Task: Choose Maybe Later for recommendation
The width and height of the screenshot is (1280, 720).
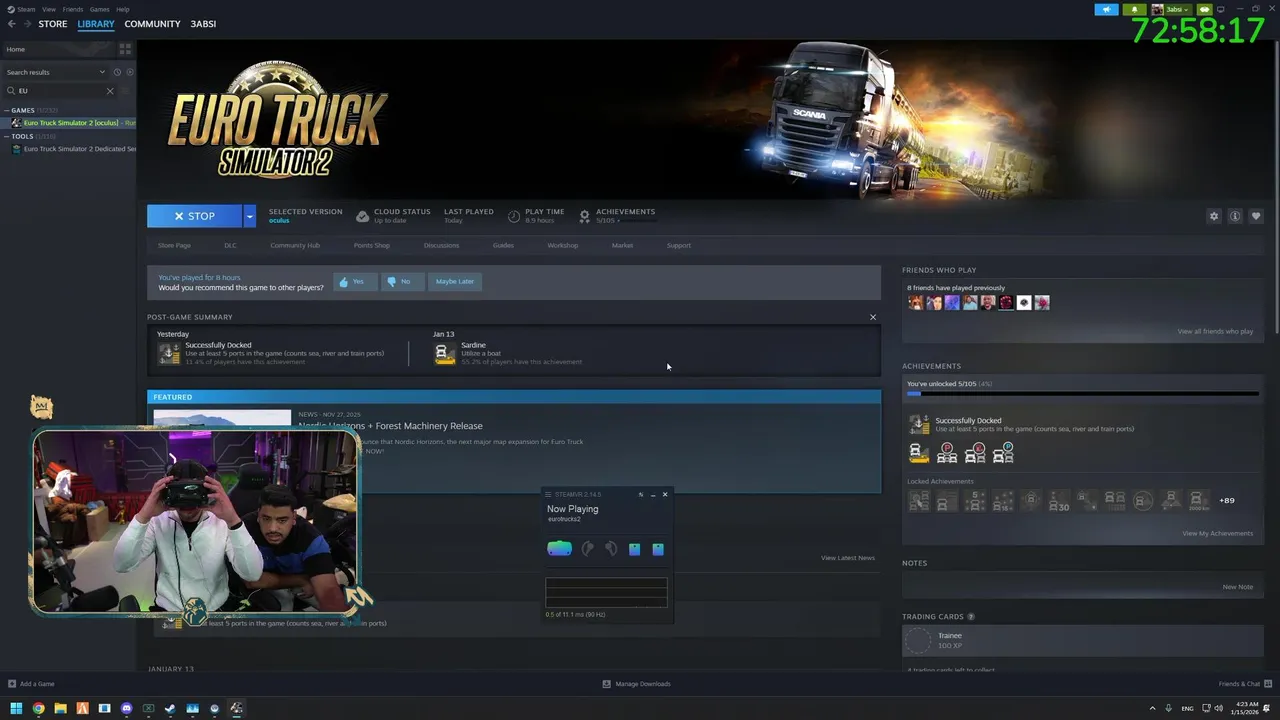Action: pos(455,282)
